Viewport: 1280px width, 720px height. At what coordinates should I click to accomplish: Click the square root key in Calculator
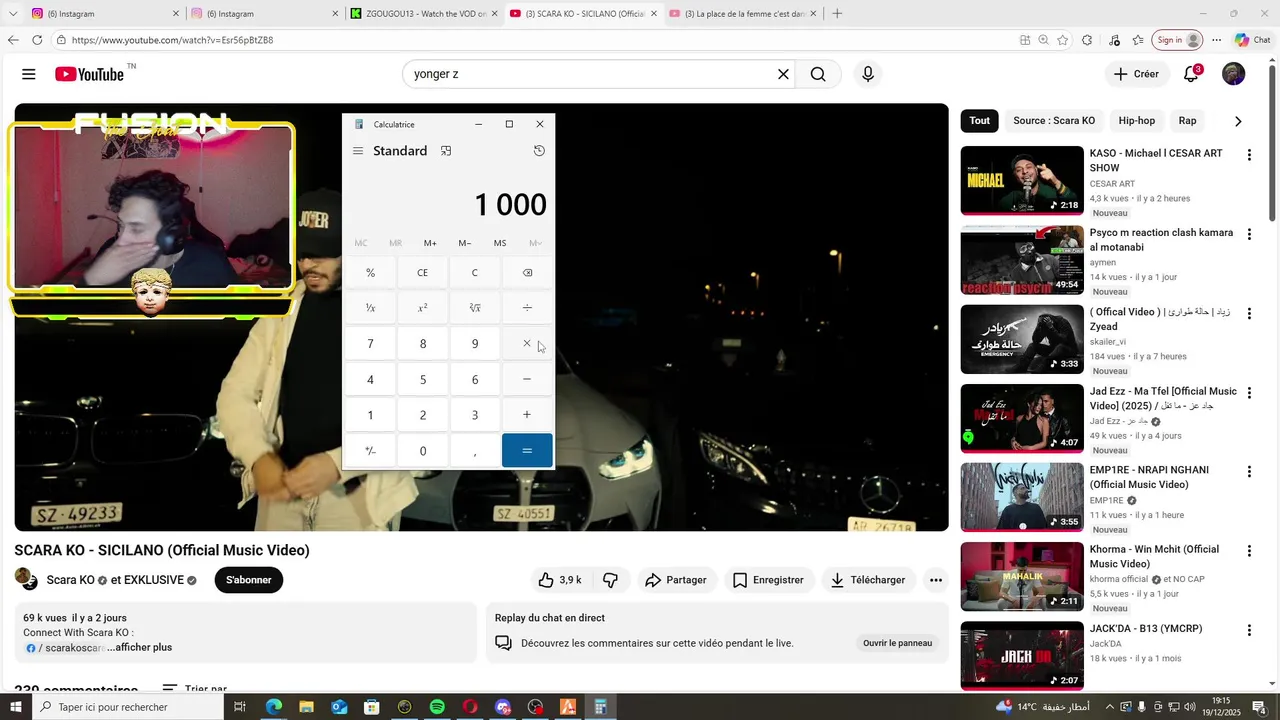[x=475, y=308]
